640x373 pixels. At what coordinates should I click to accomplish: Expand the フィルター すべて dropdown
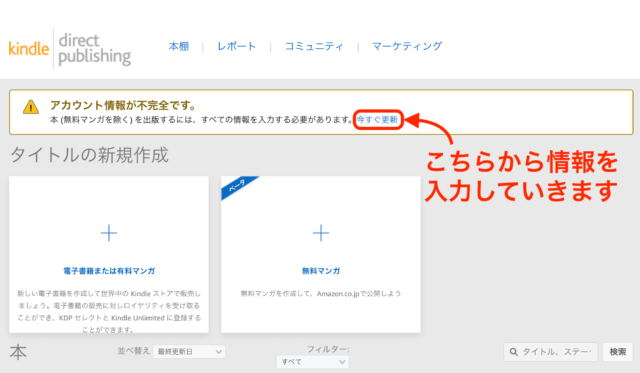pyautogui.click(x=313, y=362)
